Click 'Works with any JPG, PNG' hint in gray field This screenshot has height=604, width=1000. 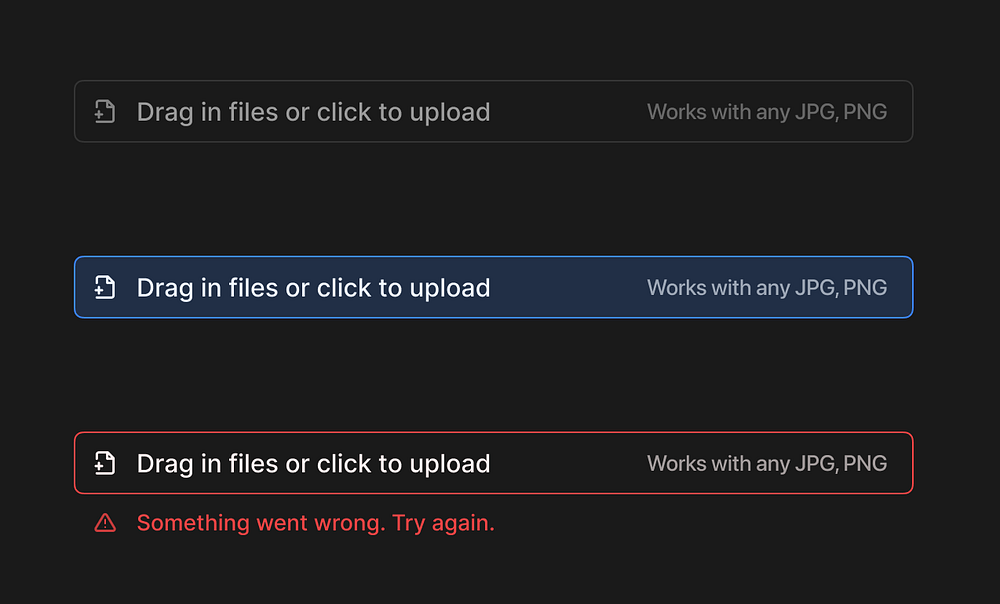(767, 112)
